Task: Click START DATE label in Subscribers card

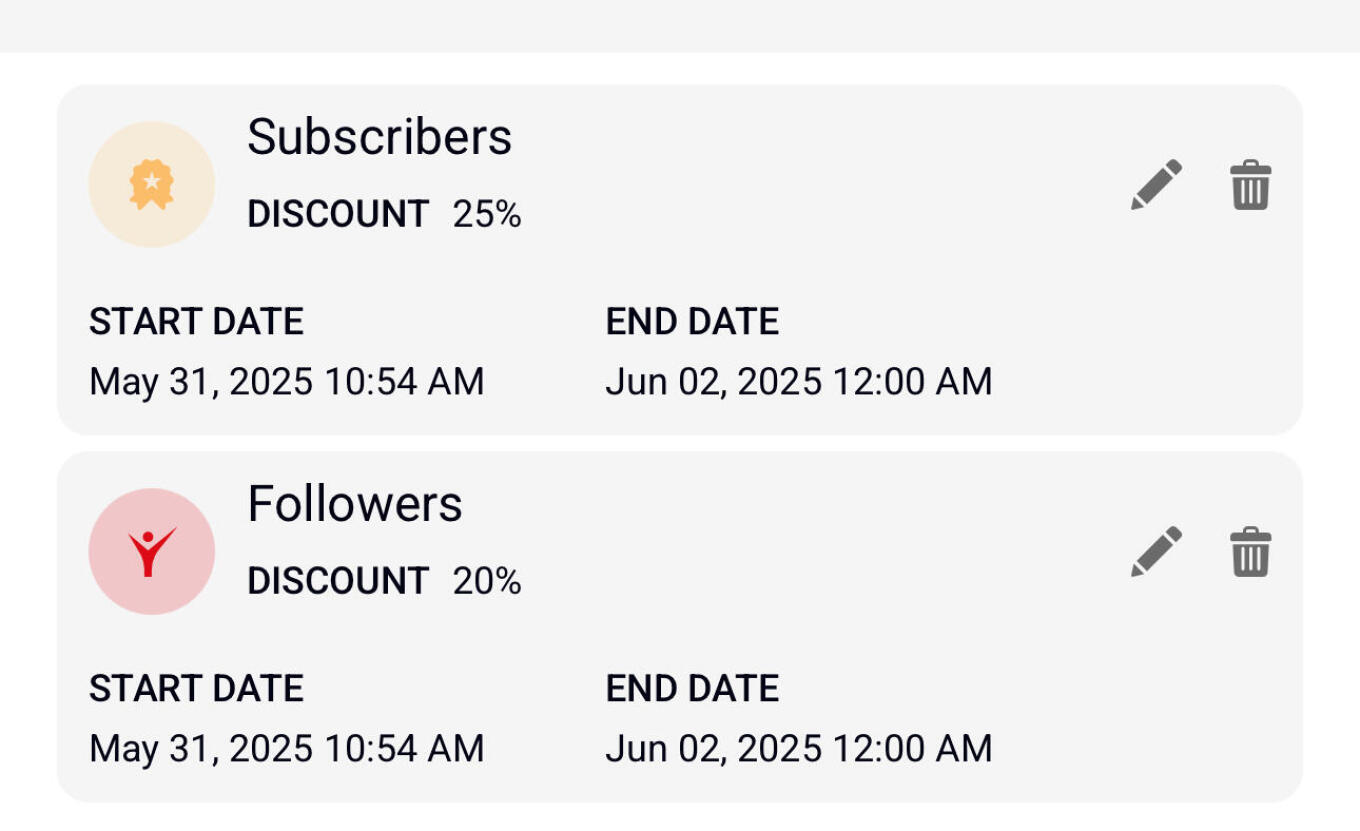Action: click(x=196, y=322)
